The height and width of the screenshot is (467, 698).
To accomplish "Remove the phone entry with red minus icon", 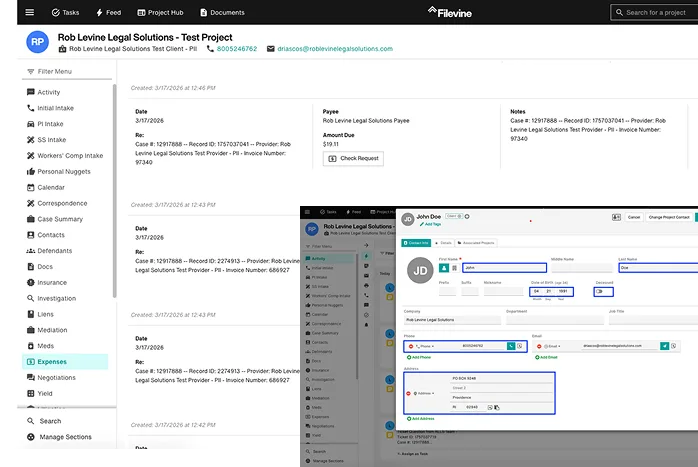I will (411, 346).
